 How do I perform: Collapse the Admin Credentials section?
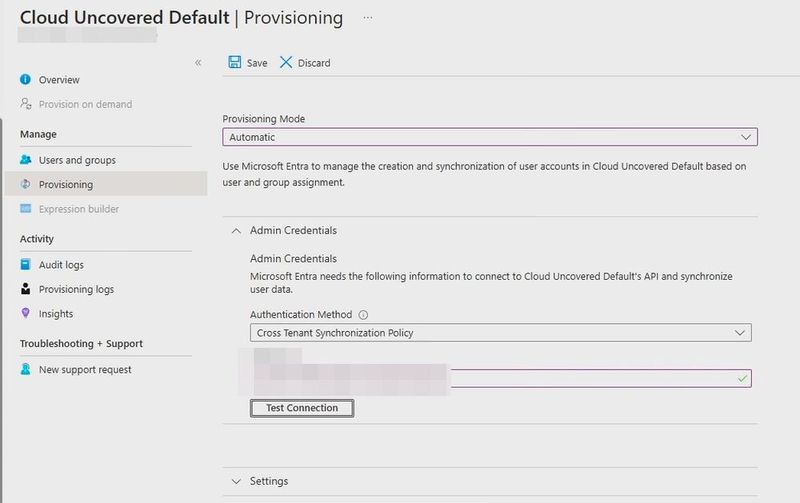pyautogui.click(x=236, y=231)
